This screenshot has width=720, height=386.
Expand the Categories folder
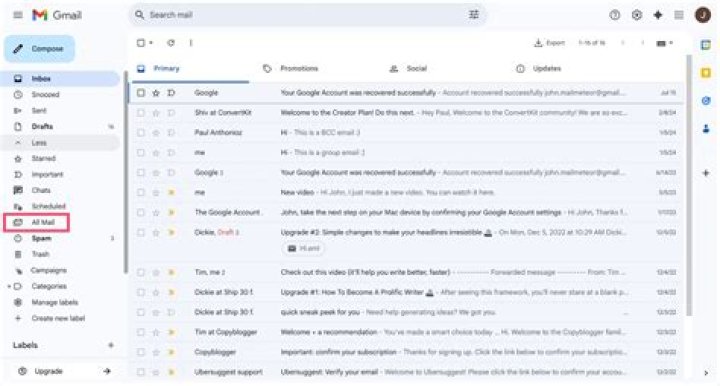coord(9,286)
